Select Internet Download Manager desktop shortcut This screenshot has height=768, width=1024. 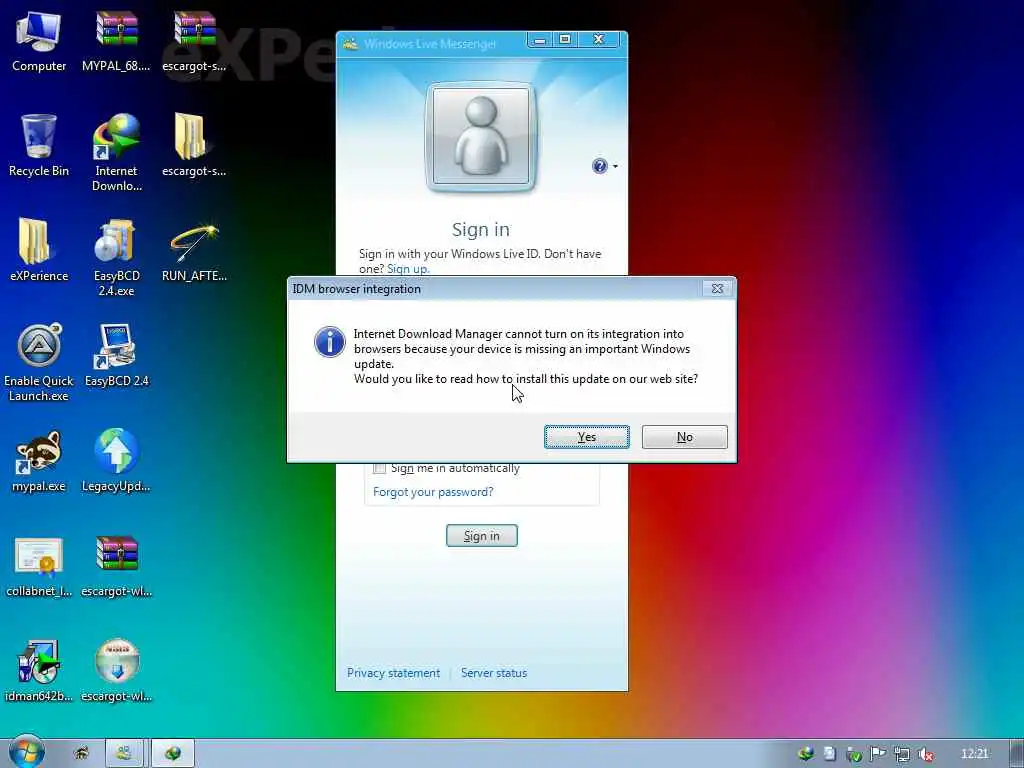[x=116, y=152]
